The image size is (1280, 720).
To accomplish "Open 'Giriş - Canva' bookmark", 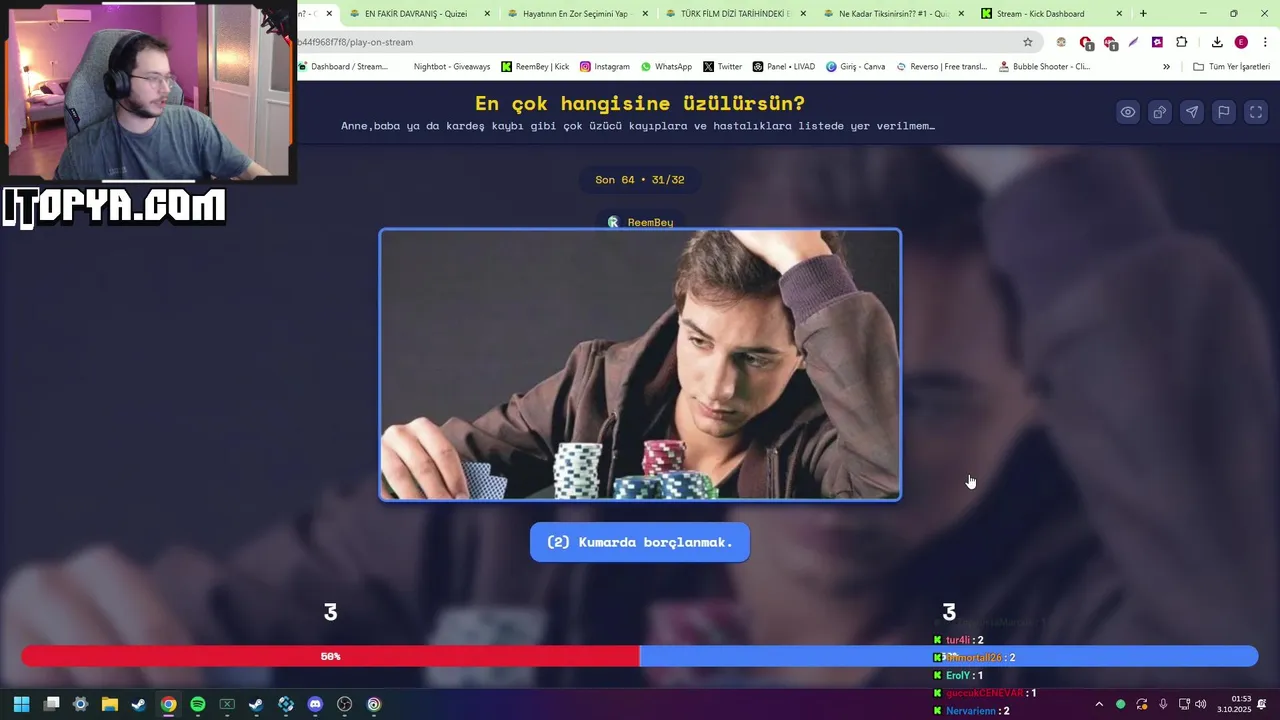I will click(x=855, y=67).
